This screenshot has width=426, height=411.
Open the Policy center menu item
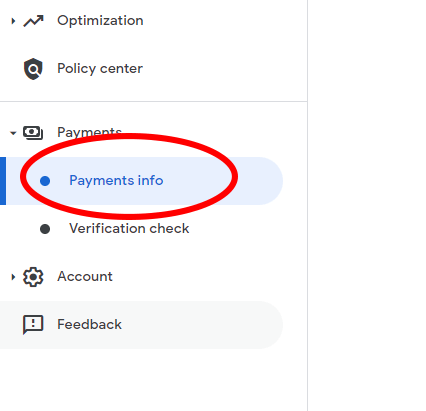coord(100,69)
